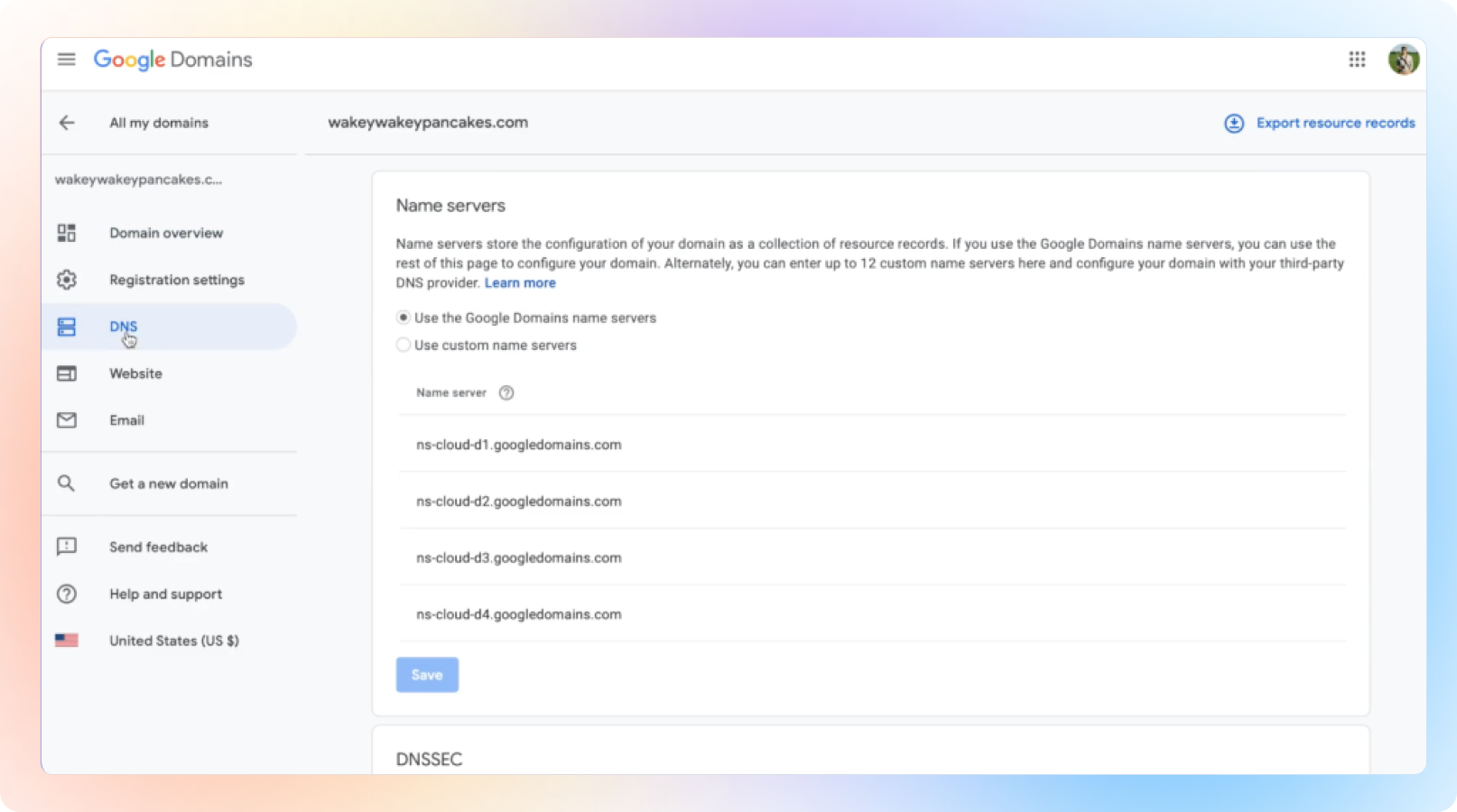This screenshot has height=812, width=1457.
Task: Click the DNSSEC section heading
Action: (429, 760)
